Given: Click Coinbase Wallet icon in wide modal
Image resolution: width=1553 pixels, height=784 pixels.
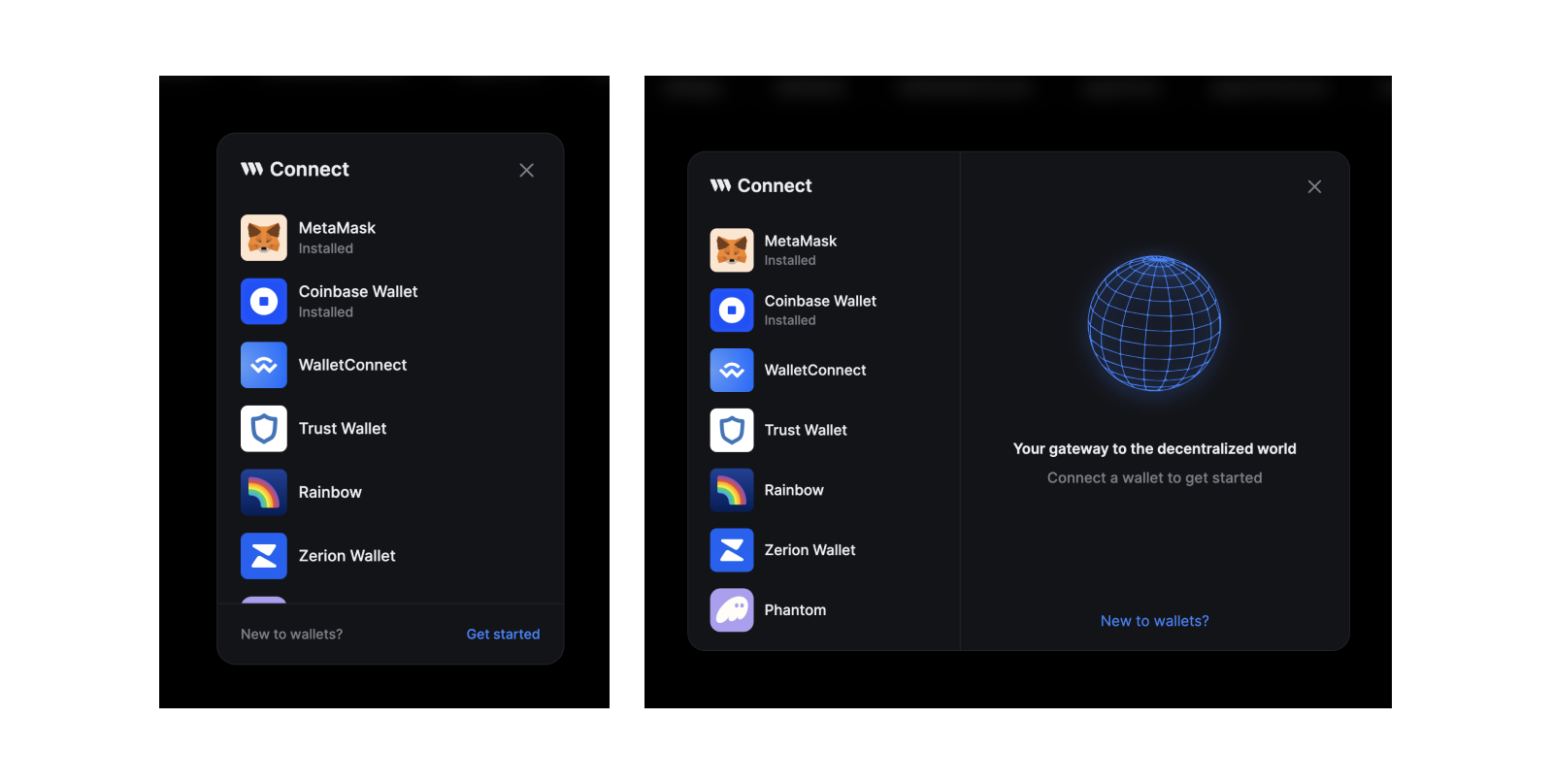Looking at the screenshot, I should pyautogui.click(x=732, y=310).
